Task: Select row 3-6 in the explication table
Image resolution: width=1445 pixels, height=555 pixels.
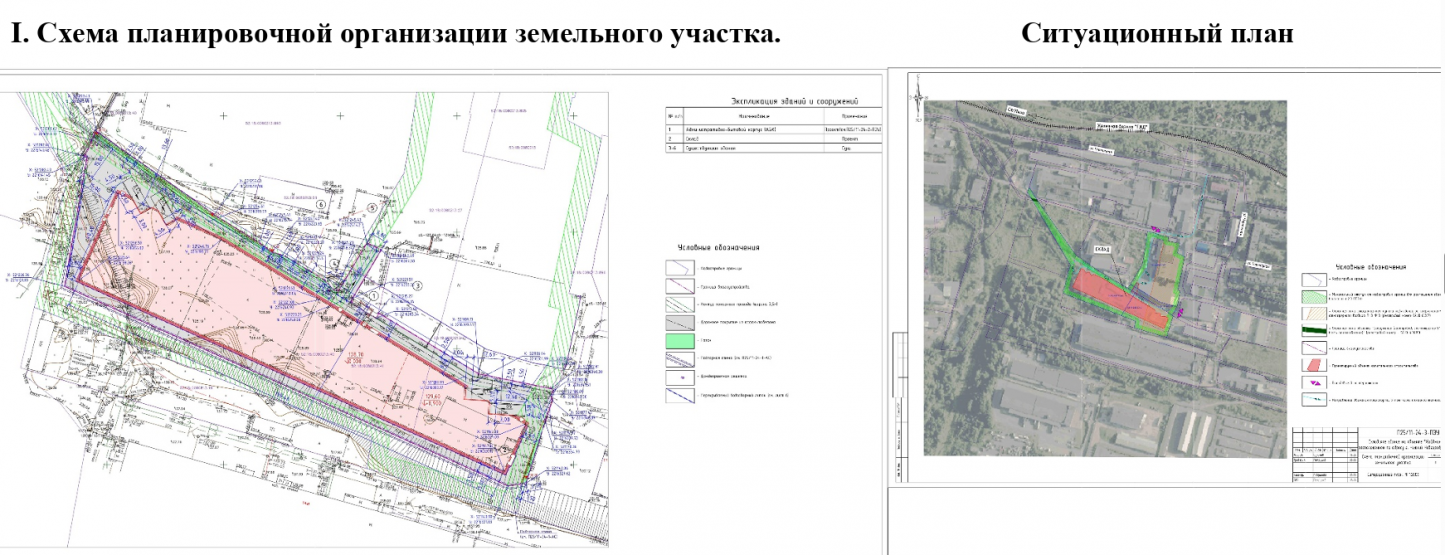Action: point(775,150)
